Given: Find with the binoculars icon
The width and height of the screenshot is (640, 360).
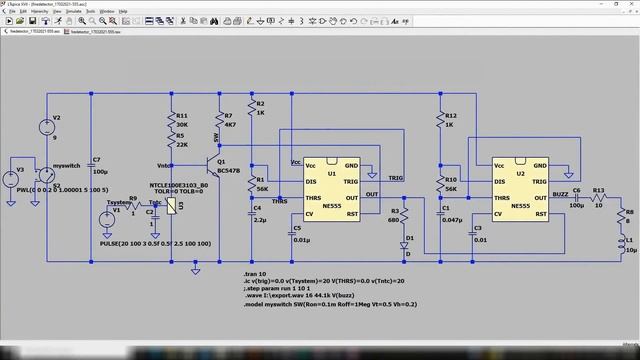Looking at the screenshot, I should pos(214,21).
